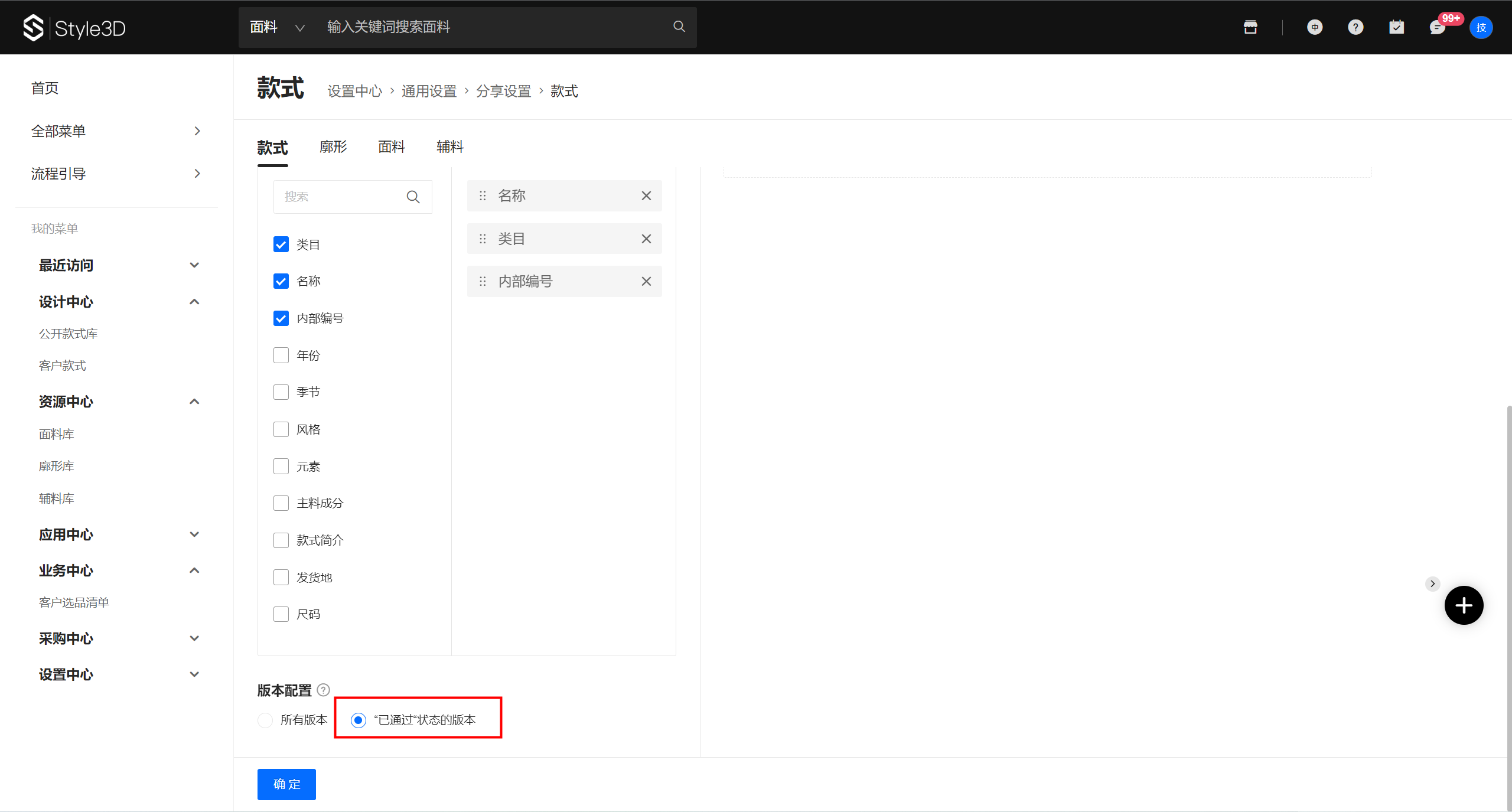
Task: Switch to the 廓形 tab
Action: point(333,146)
